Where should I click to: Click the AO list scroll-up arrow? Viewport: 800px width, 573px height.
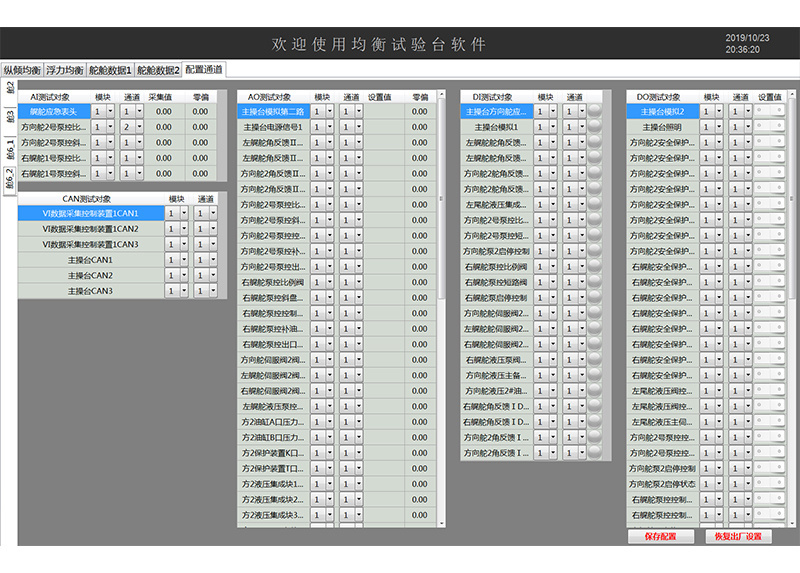(442, 96)
